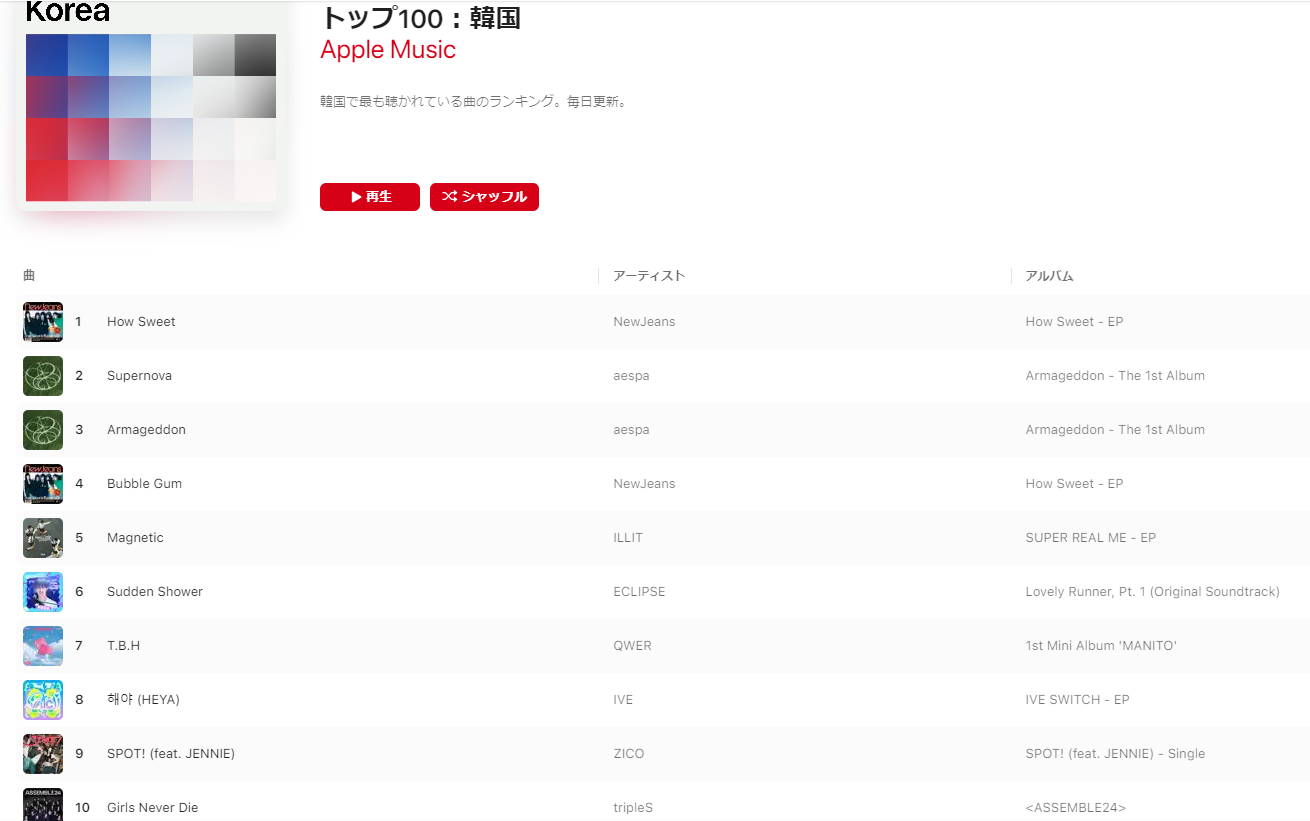The width and height of the screenshot is (1310, 821).
Task: Open album SUPER REAL ME - EP
Action: tap(1090, 538)
